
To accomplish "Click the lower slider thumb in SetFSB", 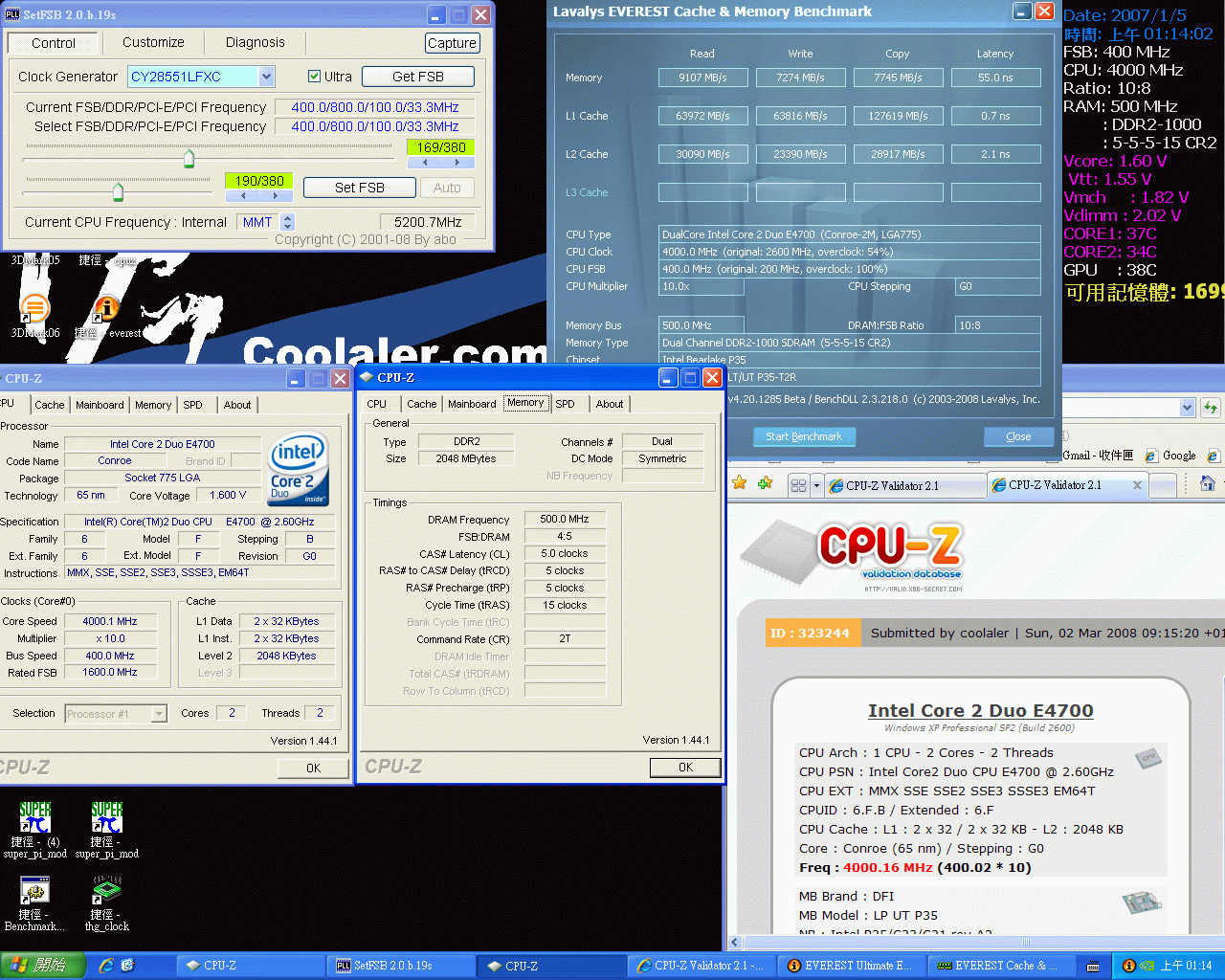I will (118, 191).
